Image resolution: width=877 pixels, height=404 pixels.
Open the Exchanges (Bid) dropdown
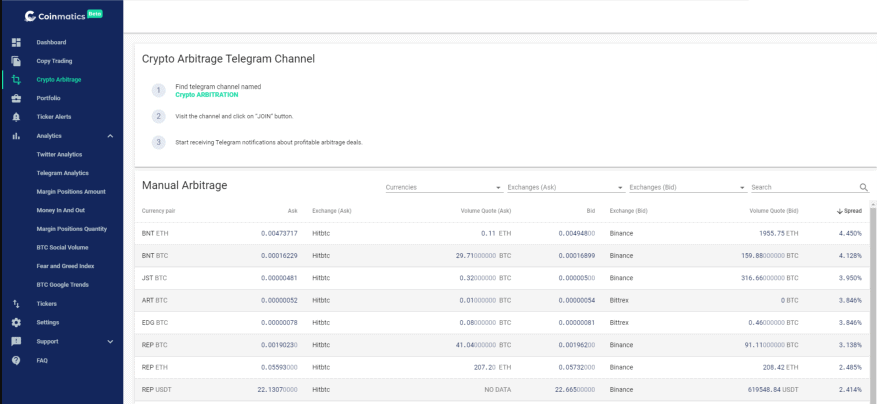(x=687, y=187)
